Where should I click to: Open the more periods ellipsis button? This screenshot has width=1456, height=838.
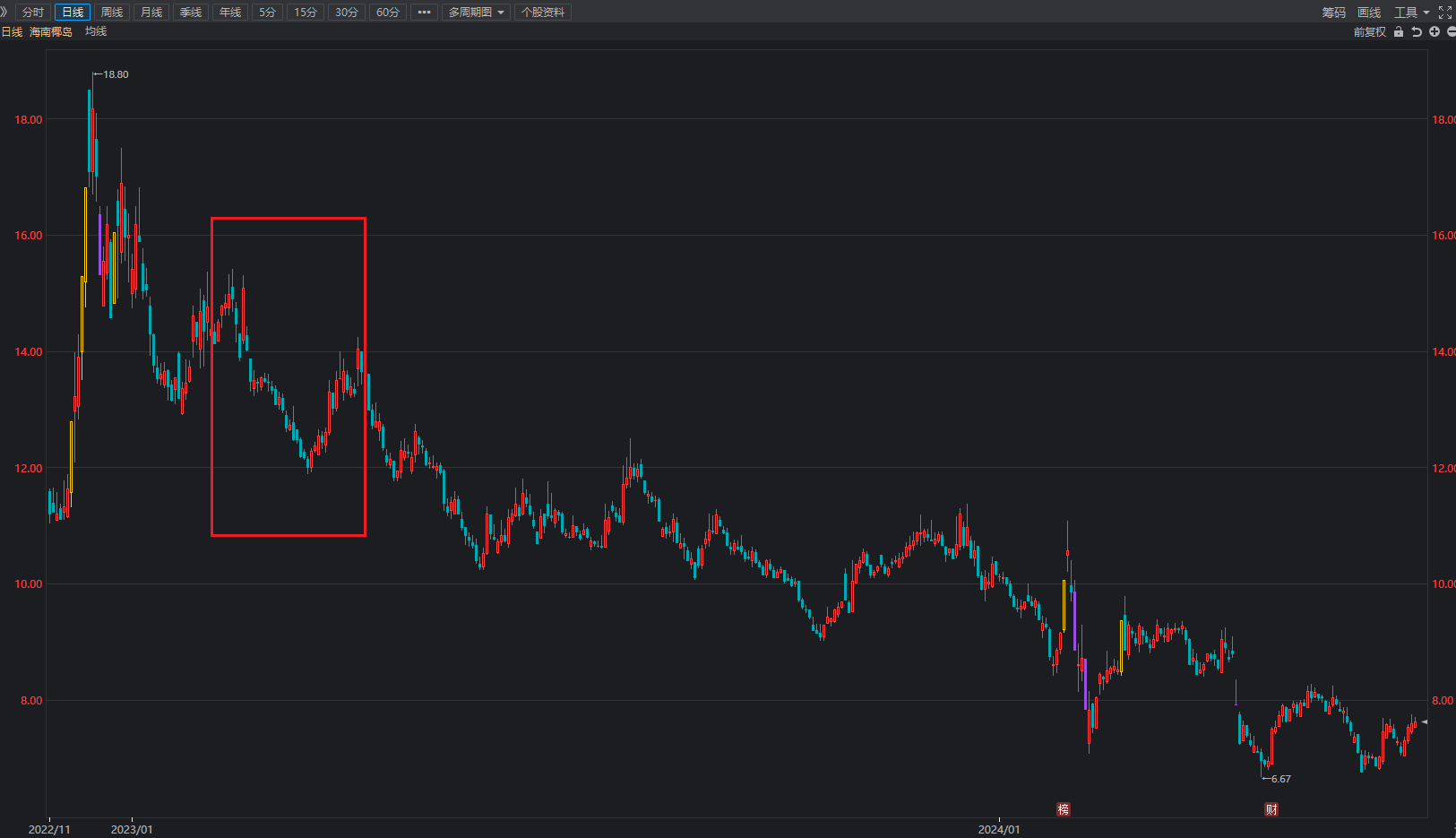tap(424, 13)
